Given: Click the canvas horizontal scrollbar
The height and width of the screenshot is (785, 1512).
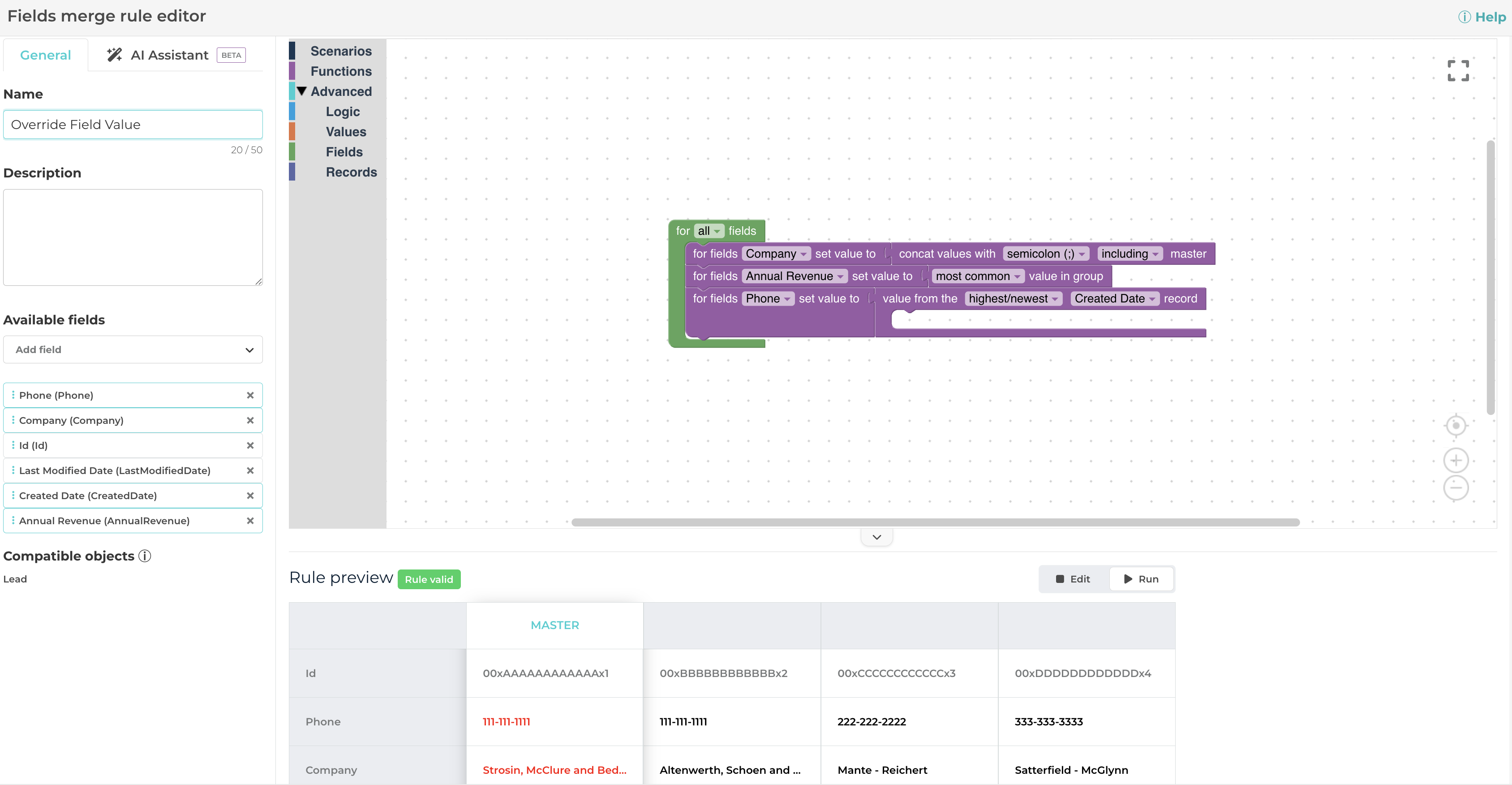Looking at the screenshot, I should coord(935,522).
